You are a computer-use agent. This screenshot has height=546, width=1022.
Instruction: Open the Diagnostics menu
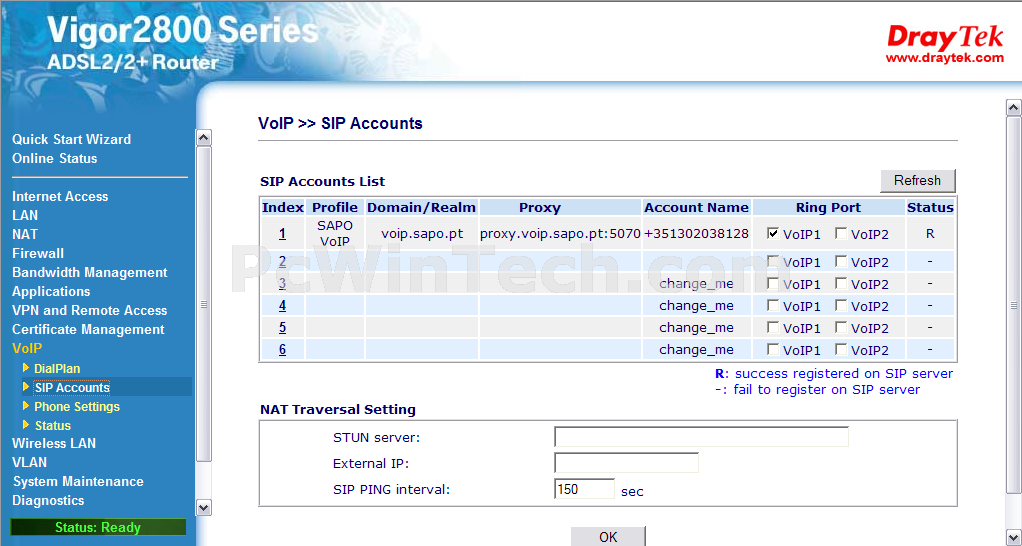point(48,500)
